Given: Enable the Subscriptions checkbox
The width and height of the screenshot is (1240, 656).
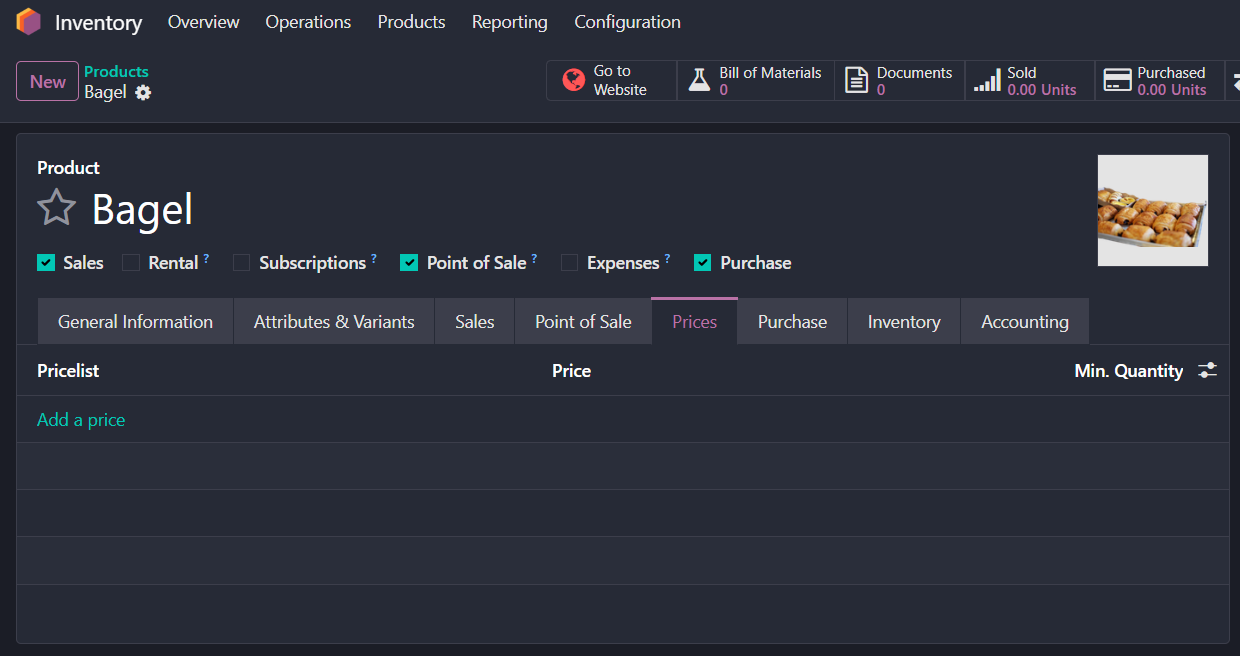Looking at the screenshot, I should pyautogui.click(x=241, y=263).
